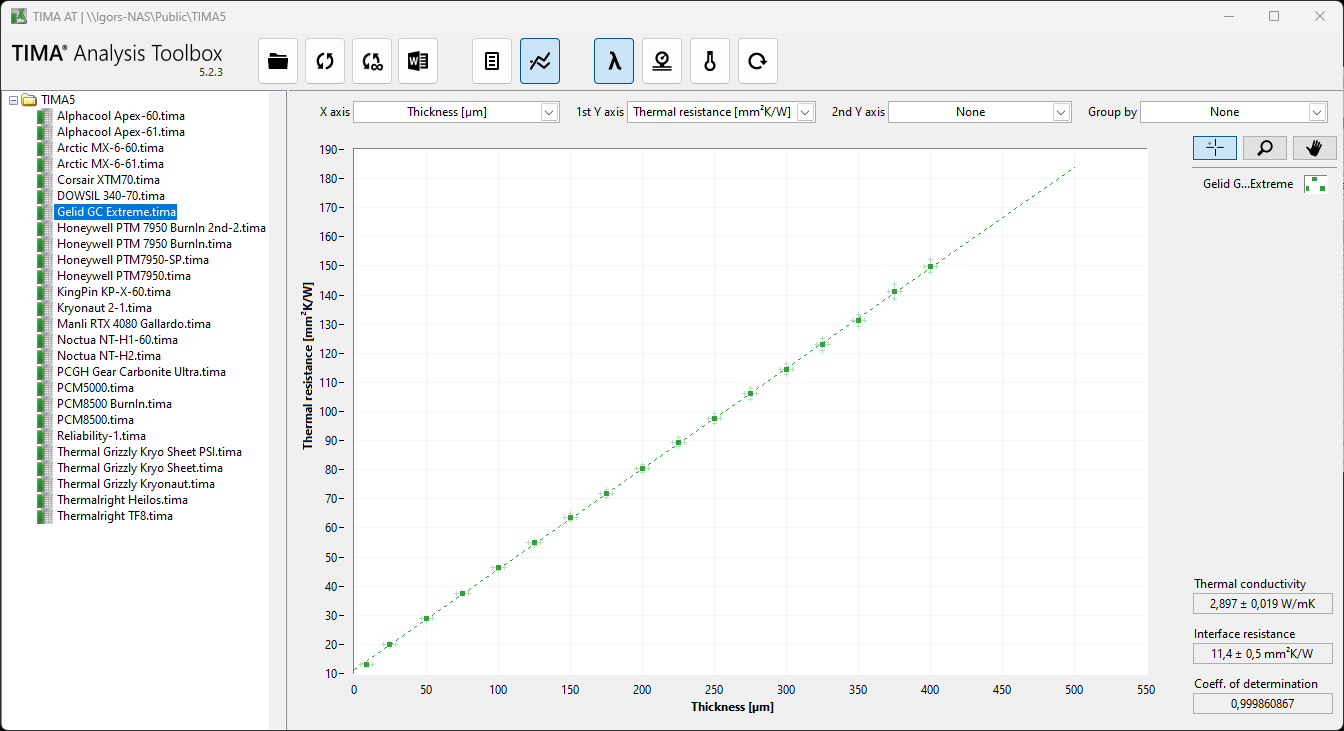This screenshot has width=1344, height=731.
Task: Select Kryonaut 2-1.tima file
Action: tap(104, 308)
